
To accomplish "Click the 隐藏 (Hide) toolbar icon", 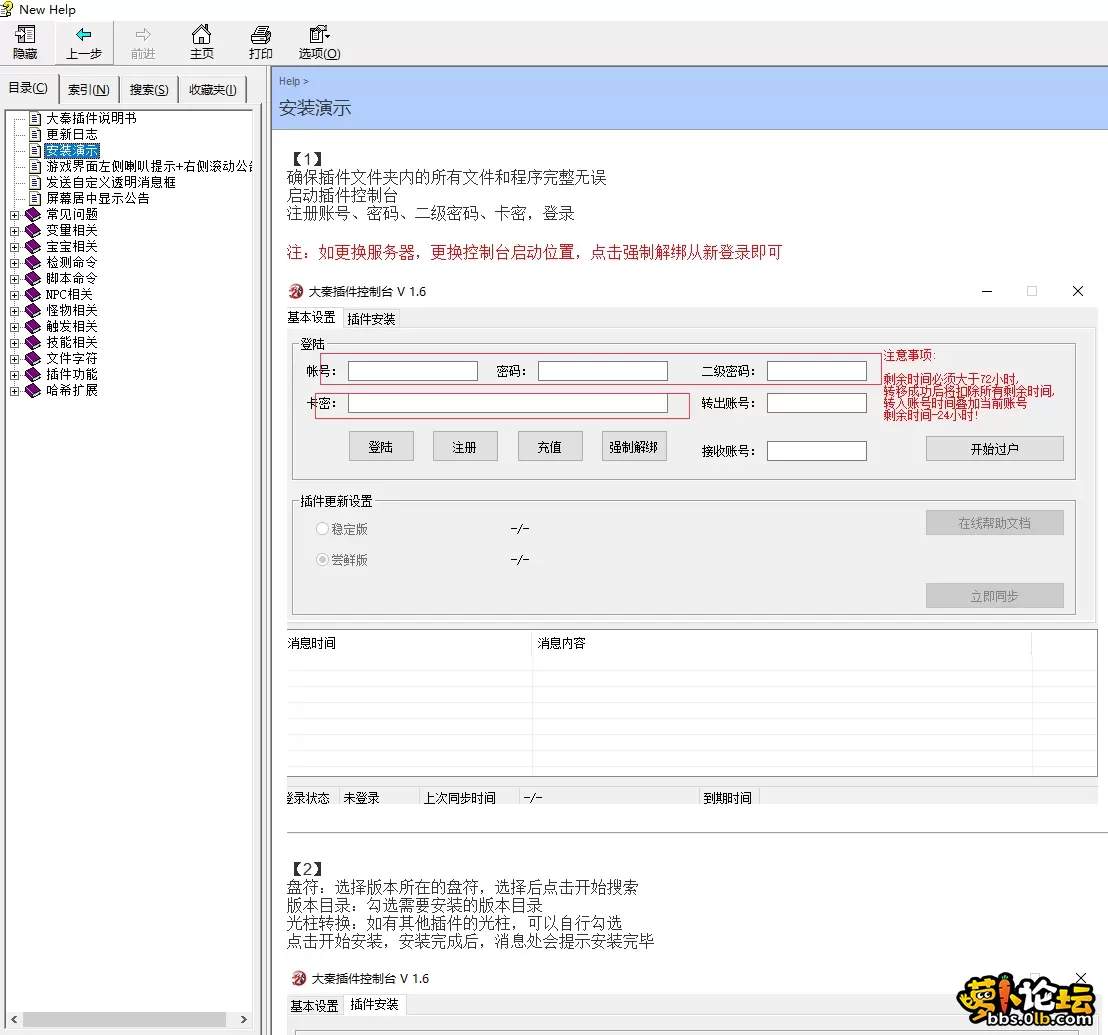I will click(24, 42).
